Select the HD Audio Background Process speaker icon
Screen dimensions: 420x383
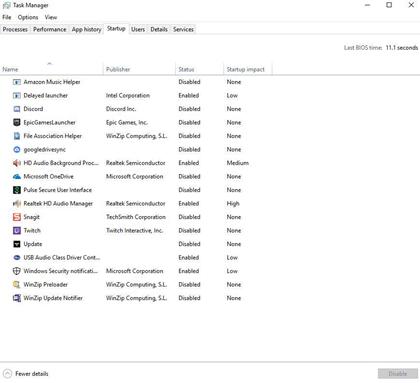(x=17, y=163)
